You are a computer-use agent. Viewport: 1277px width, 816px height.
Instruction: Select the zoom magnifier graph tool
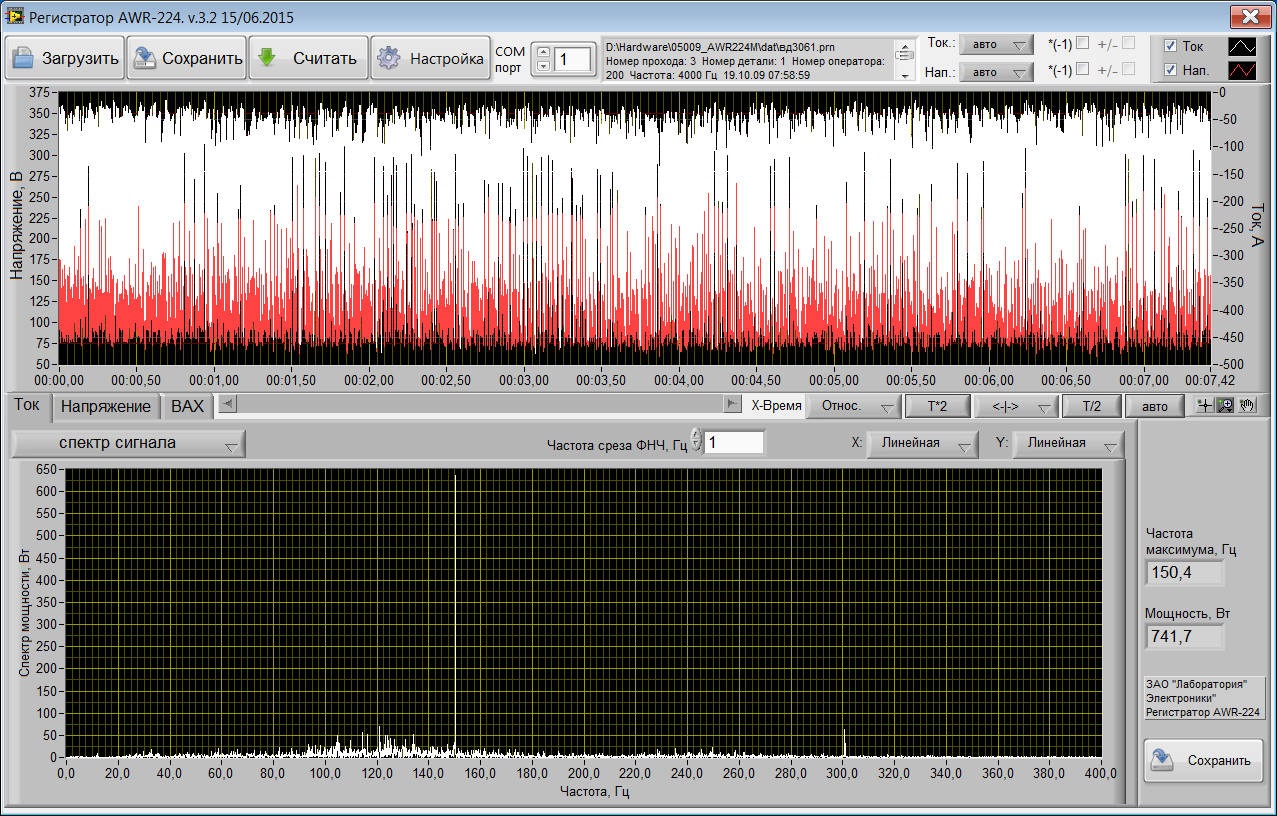(1224, 406)
